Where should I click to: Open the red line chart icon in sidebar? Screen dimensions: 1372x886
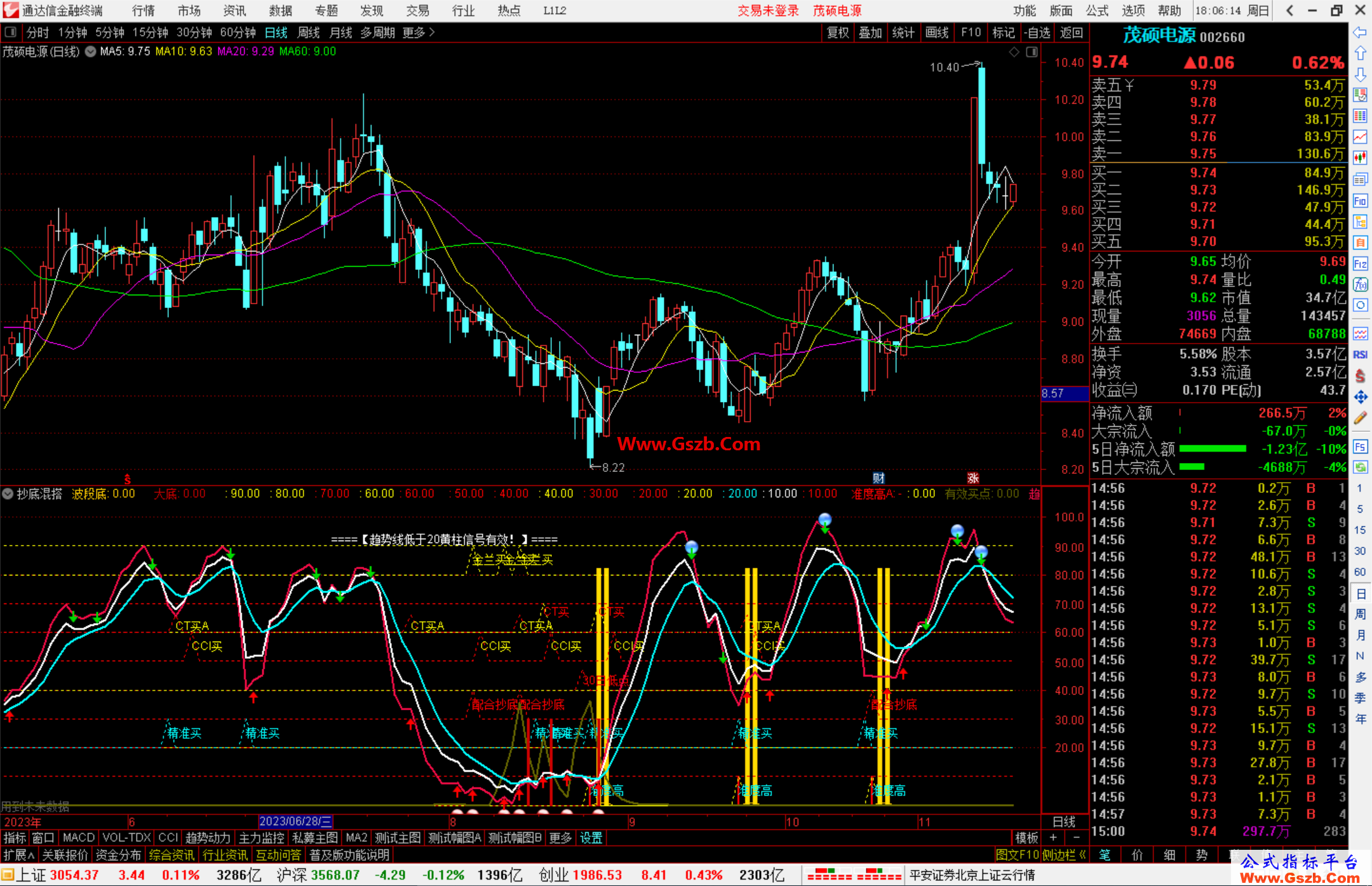point(1360,137)
